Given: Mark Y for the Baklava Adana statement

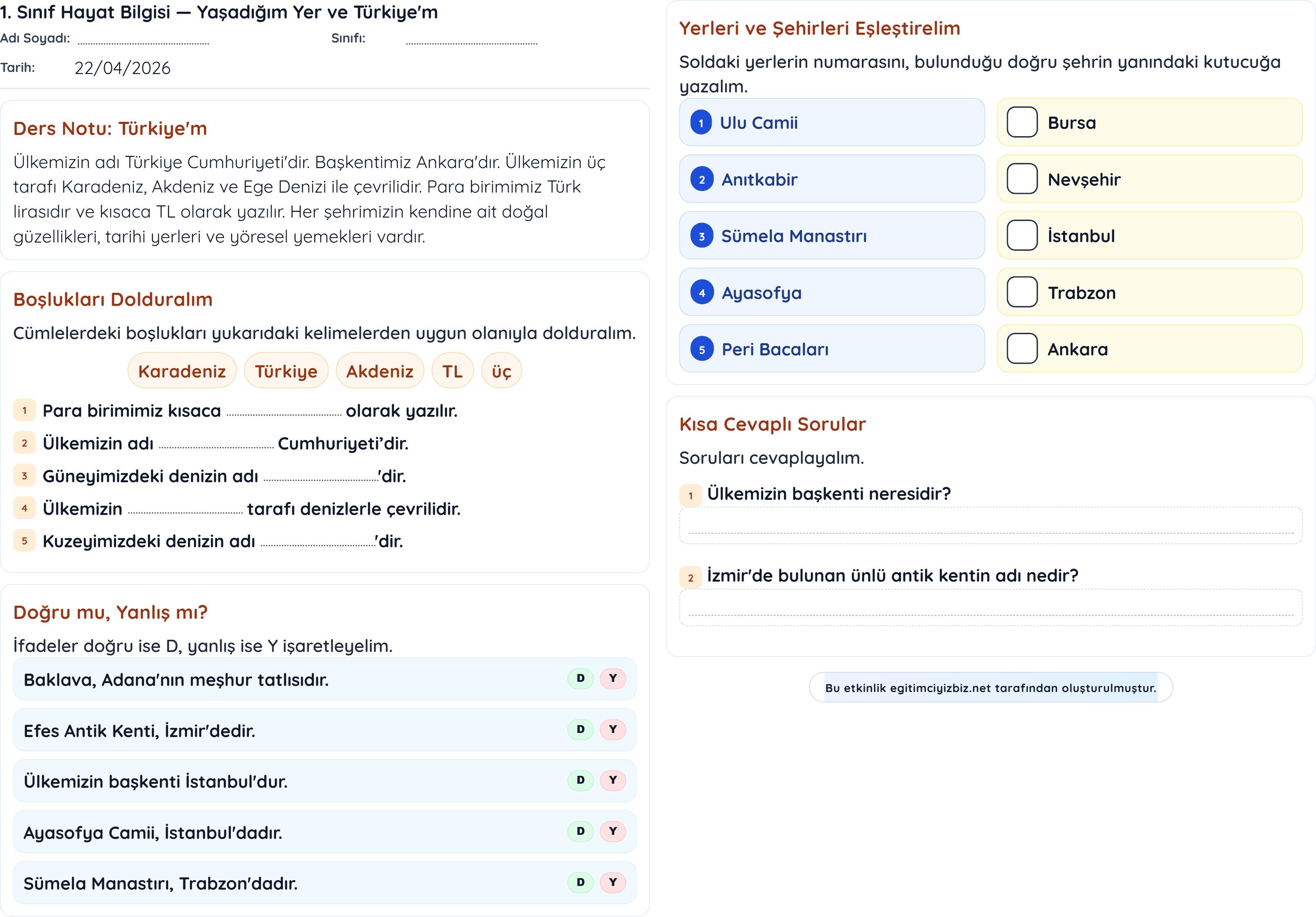Looking at the screenshot, I should 613,678.
